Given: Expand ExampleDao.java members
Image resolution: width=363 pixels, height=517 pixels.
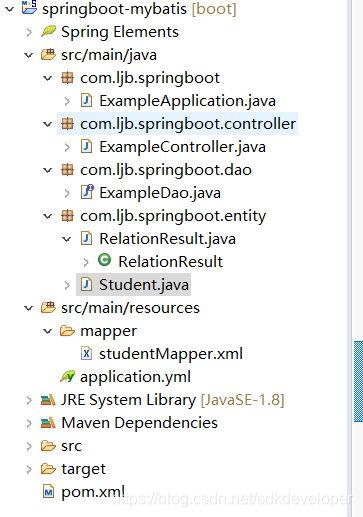Looking at the screenshot, I should point(67,193).
